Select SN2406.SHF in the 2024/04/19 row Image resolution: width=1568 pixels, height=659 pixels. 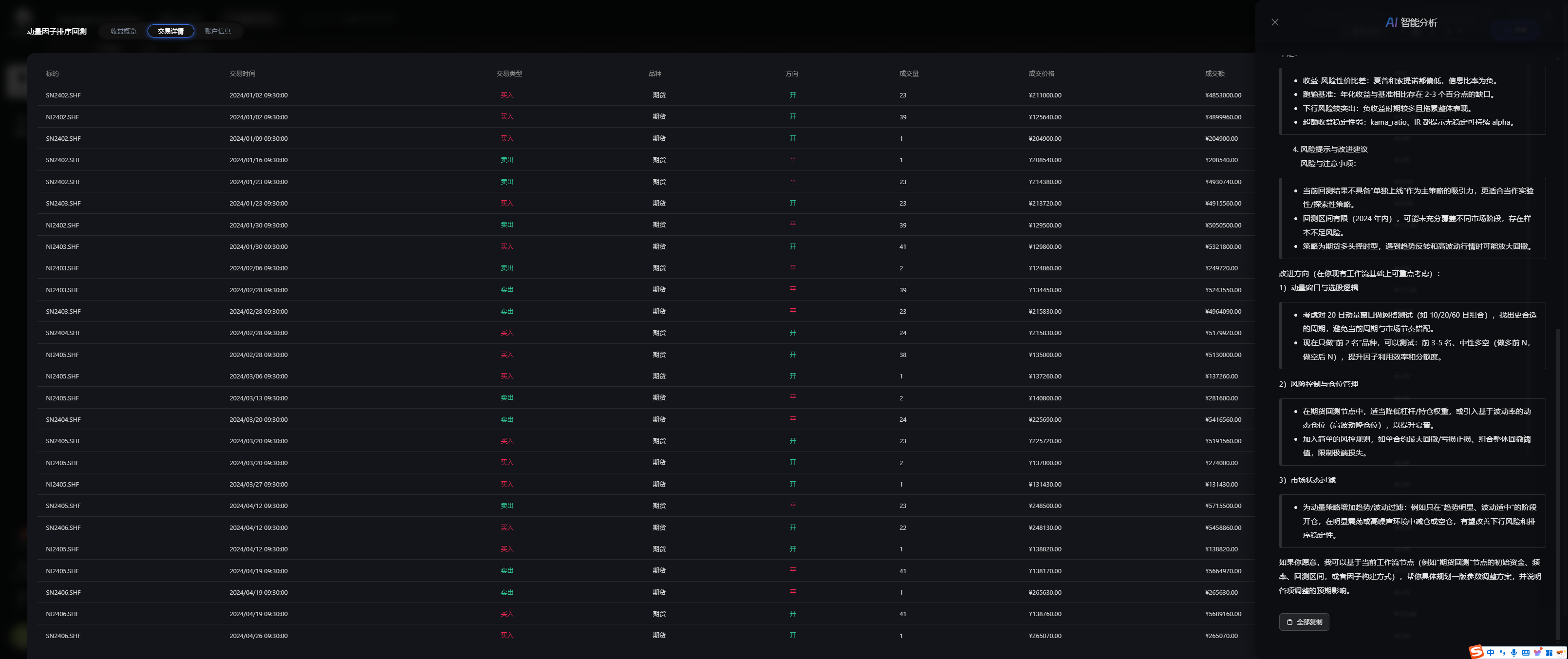point(63,593)
